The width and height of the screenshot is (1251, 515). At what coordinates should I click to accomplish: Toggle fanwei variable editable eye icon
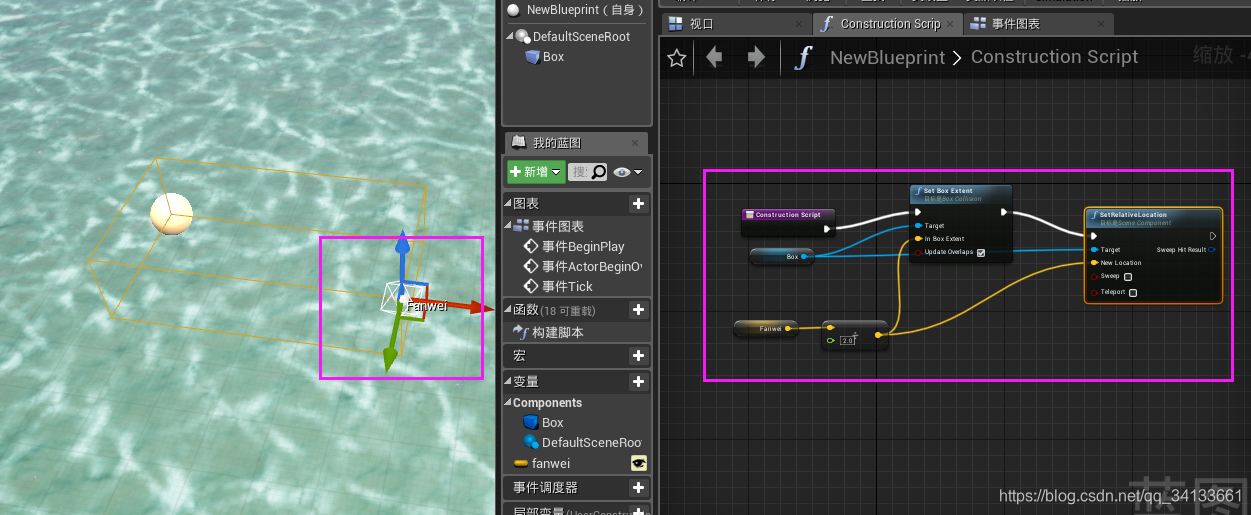tap(638, 463)
